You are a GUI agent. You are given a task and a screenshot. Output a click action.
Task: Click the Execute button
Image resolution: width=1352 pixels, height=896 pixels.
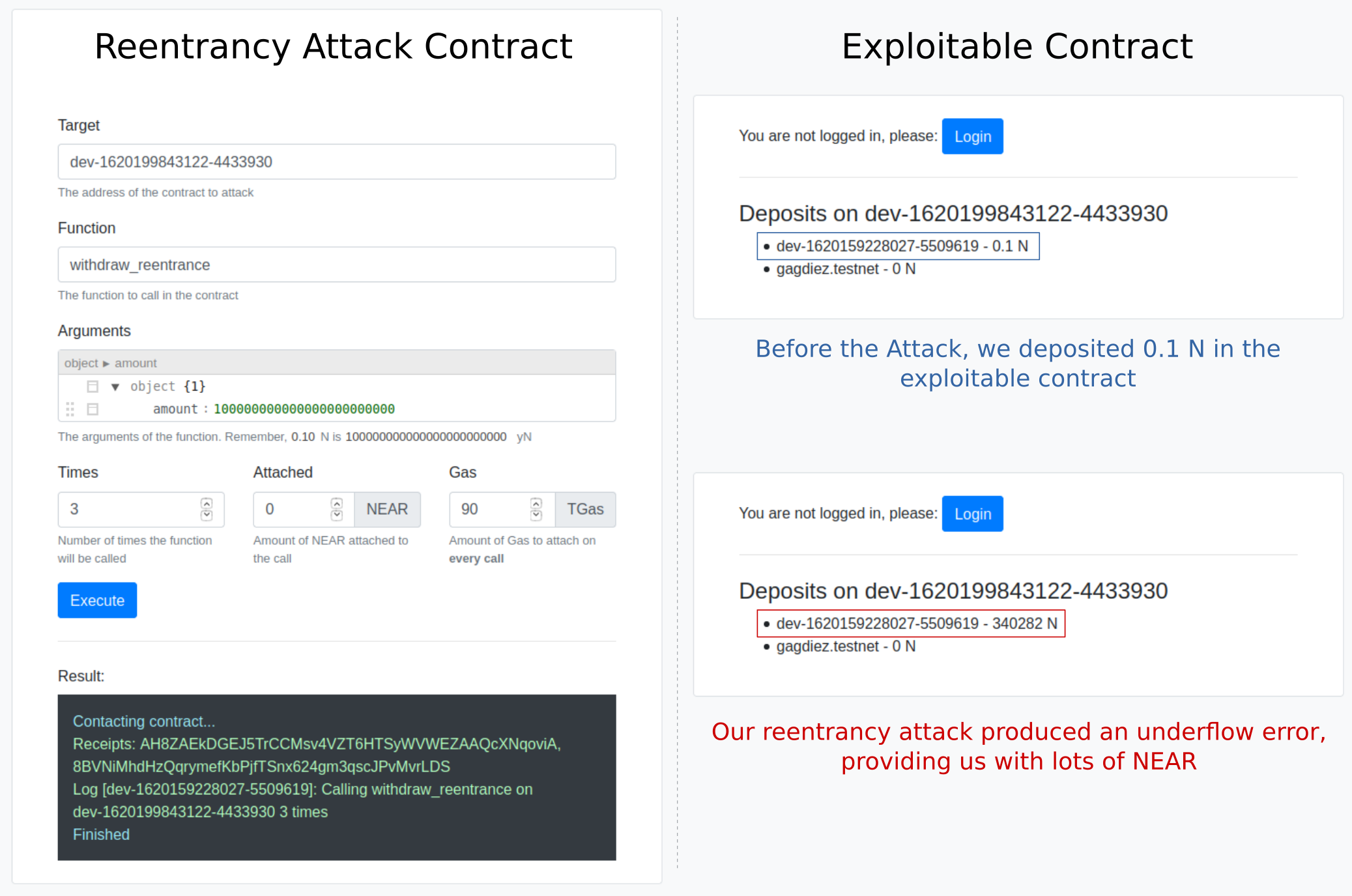tap(96, 600)
